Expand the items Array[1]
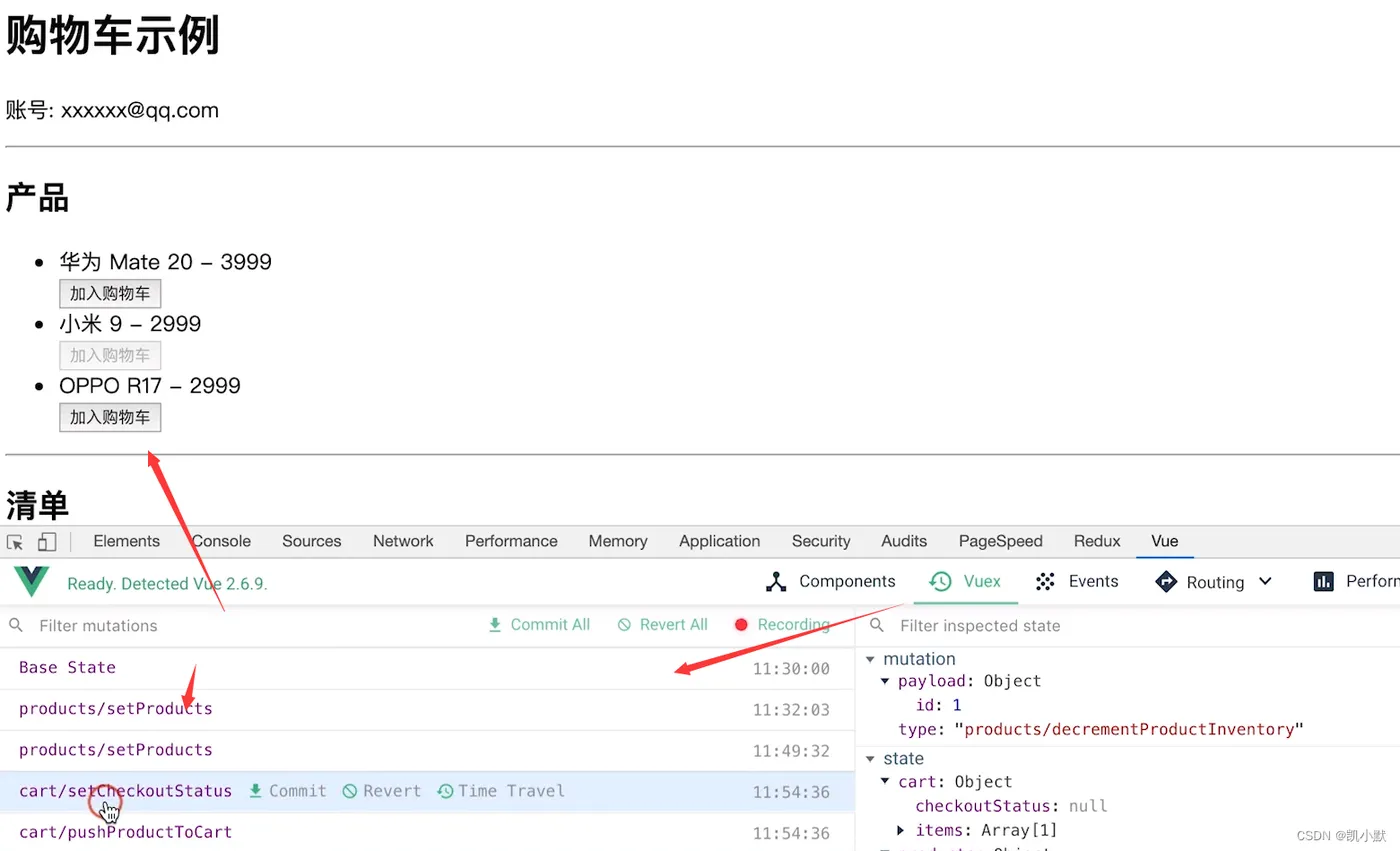This screenshot has width=1400, height=851. 901,830
